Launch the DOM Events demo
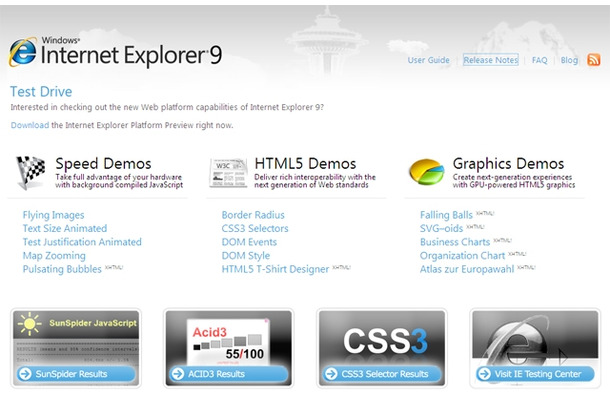The image size is (610, 400). click(x=249, y=242)
